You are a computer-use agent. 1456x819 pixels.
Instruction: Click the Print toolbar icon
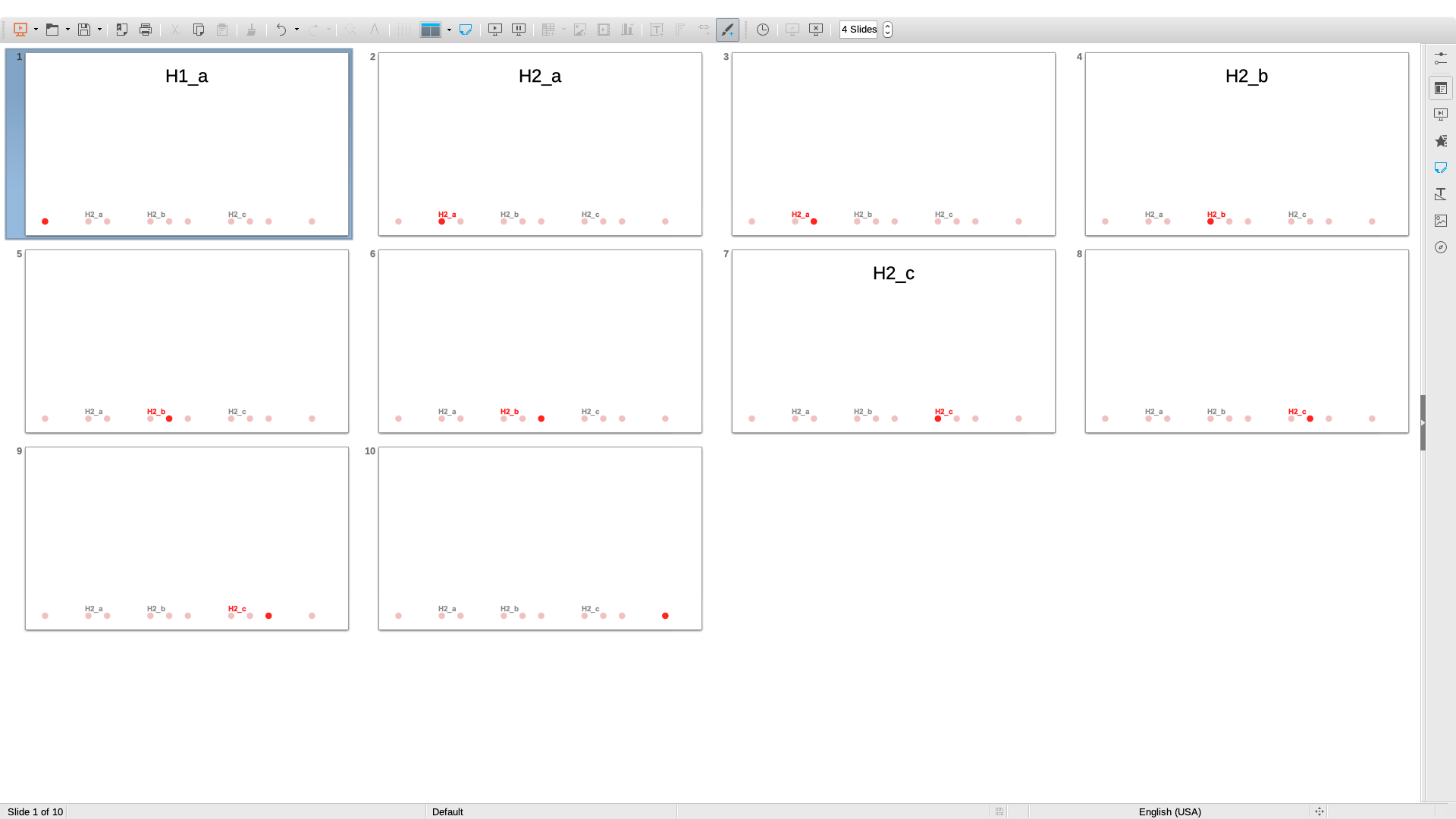click(146, 30)
